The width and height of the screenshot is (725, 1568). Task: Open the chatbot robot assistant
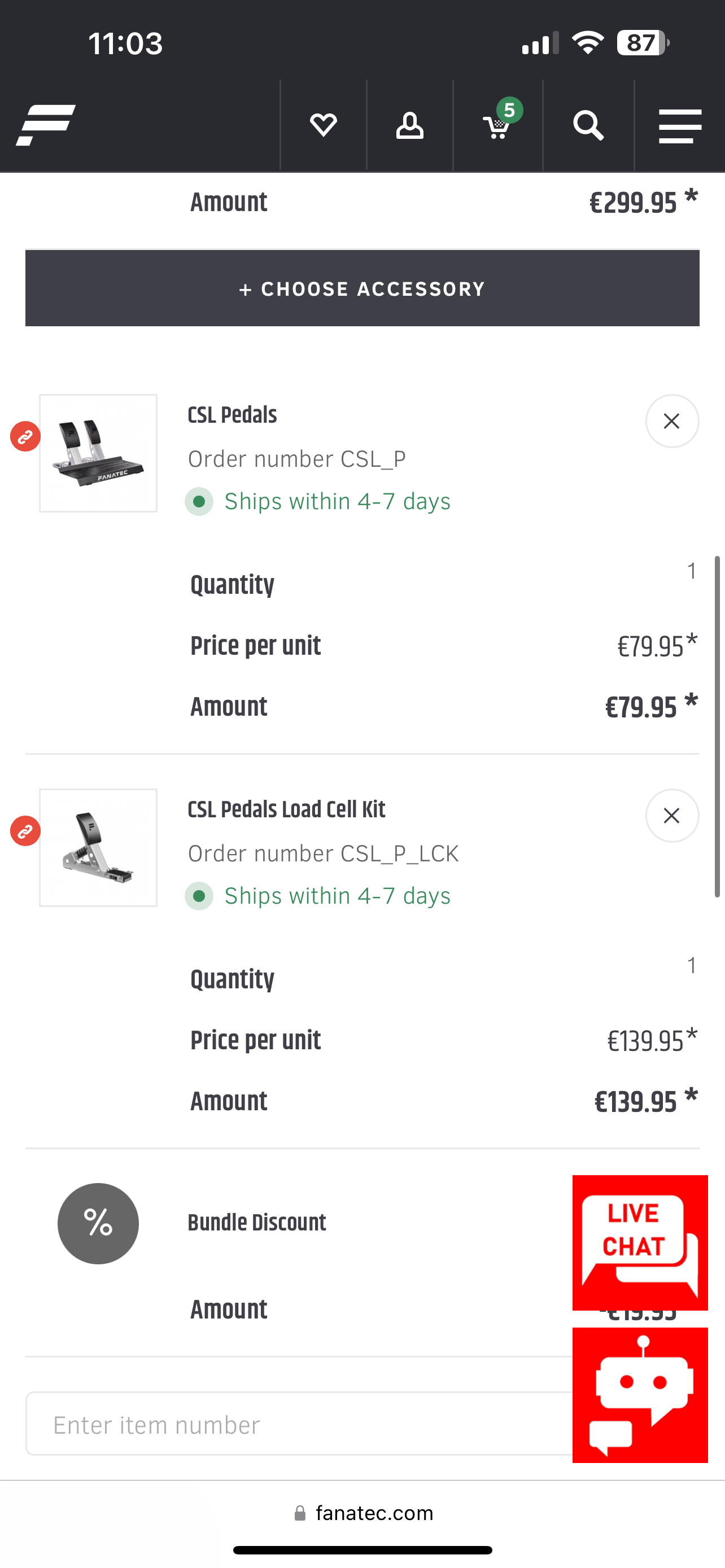640,1395
